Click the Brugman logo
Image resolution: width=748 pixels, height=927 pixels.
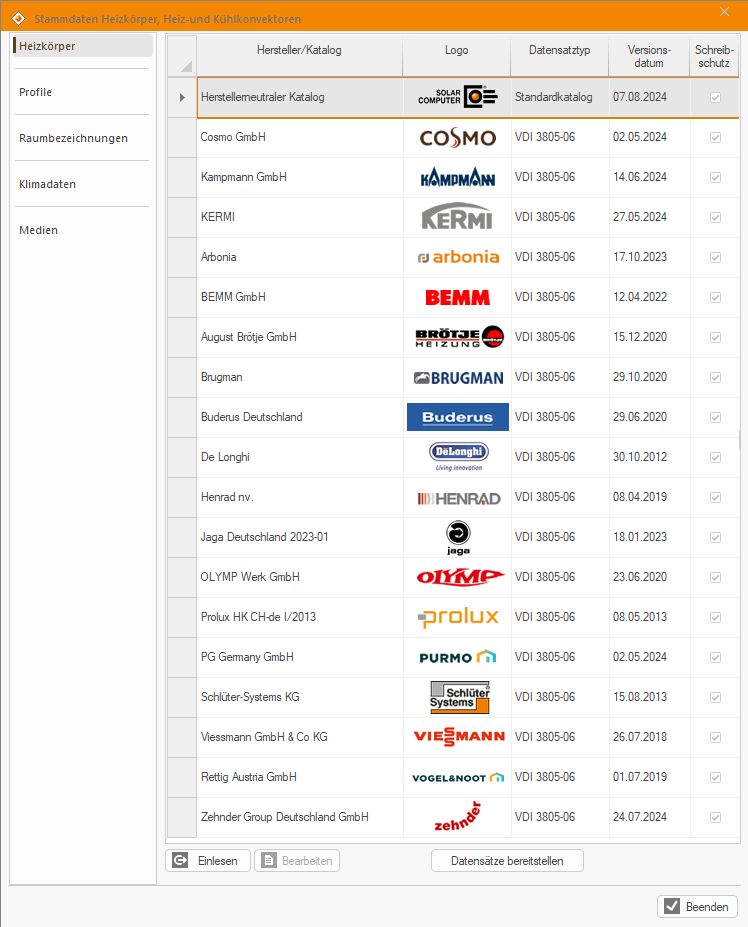[x=458, y=378]
